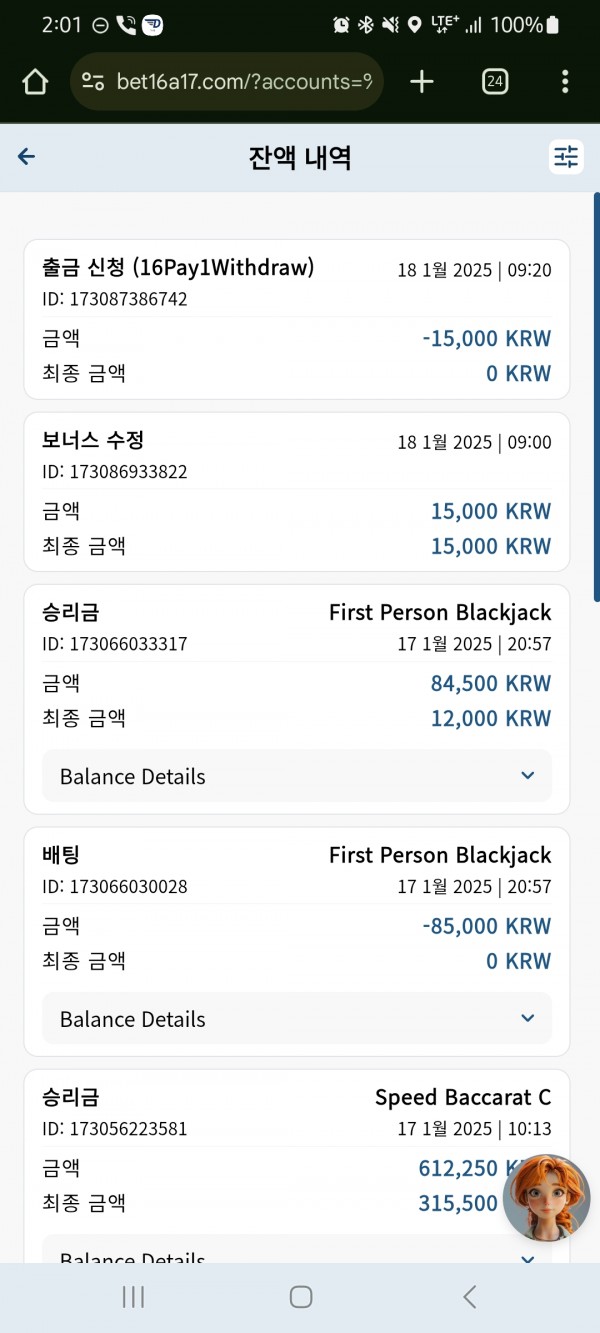Expand Balance Details under Speed Baccarat C
600x1333 pixels.
[x=297, y=1252]
